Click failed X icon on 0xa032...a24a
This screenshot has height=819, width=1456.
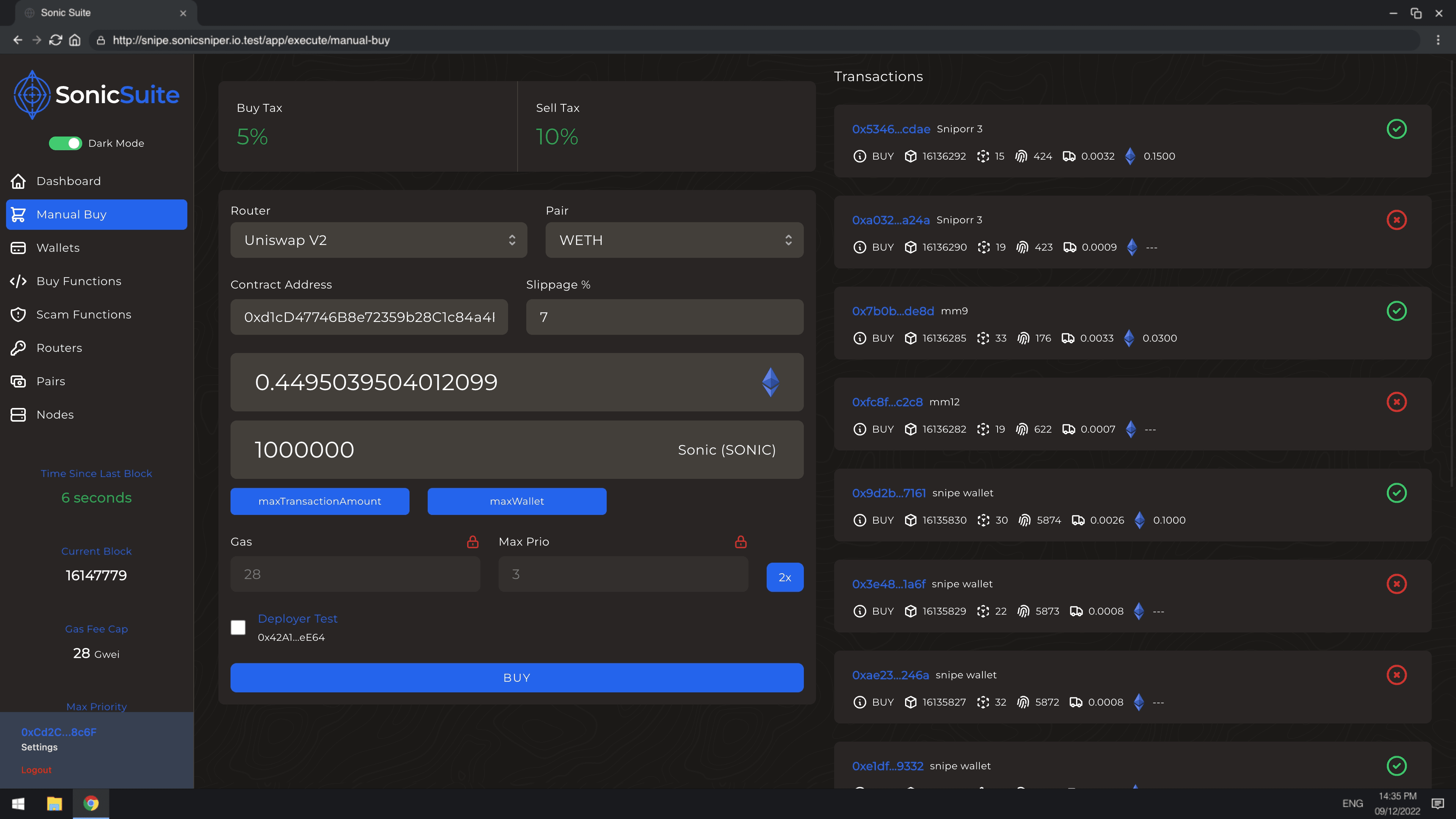tap(1396, 220)
